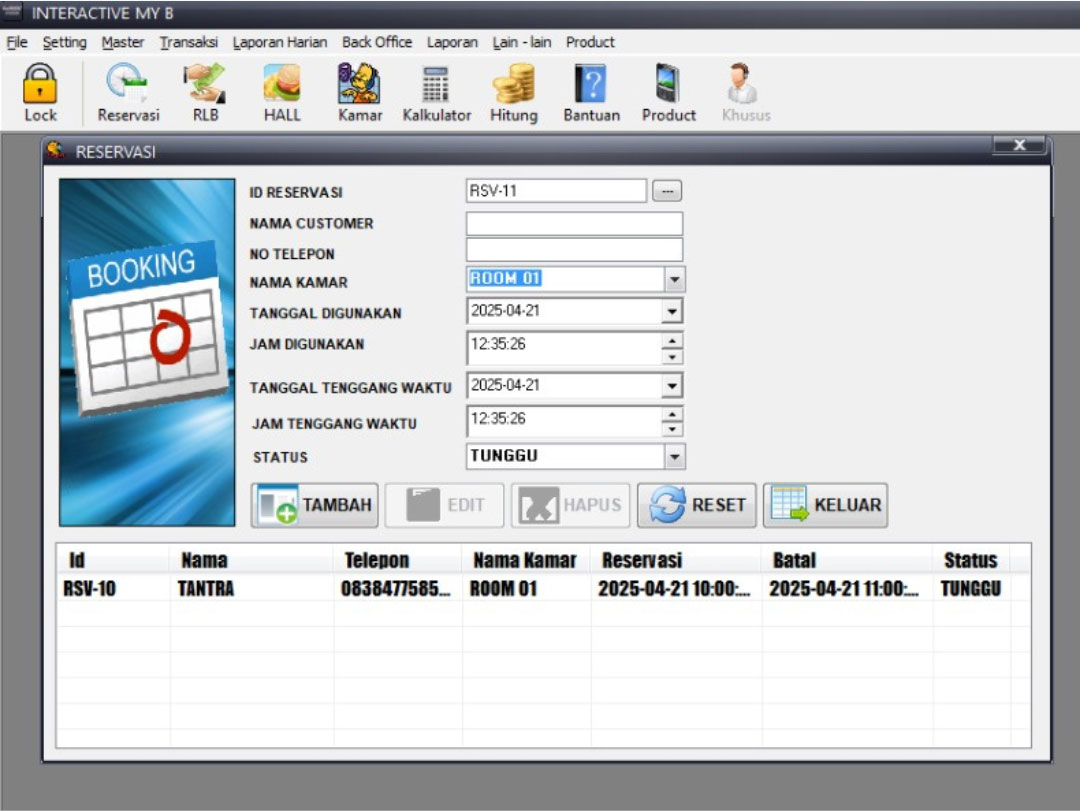Select the Kamar toolbar icon

pos(359,85)
